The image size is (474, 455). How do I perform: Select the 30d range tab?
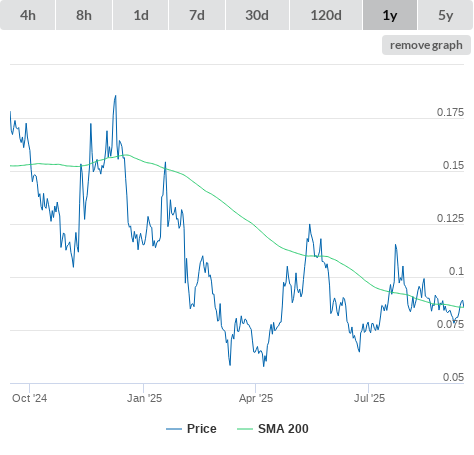(257, 15)
